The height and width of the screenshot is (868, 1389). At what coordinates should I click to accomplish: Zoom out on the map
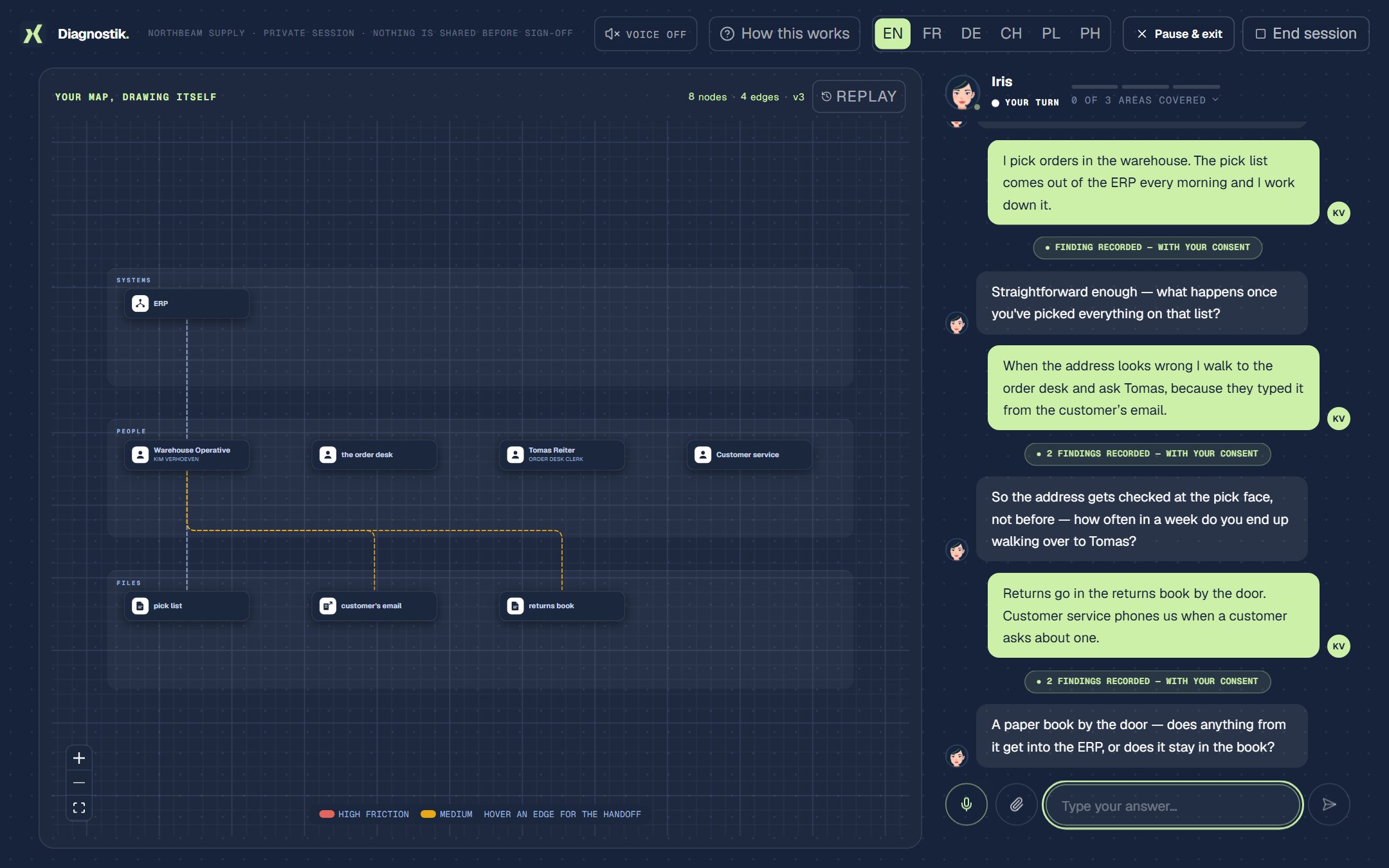tap(79, 782)
